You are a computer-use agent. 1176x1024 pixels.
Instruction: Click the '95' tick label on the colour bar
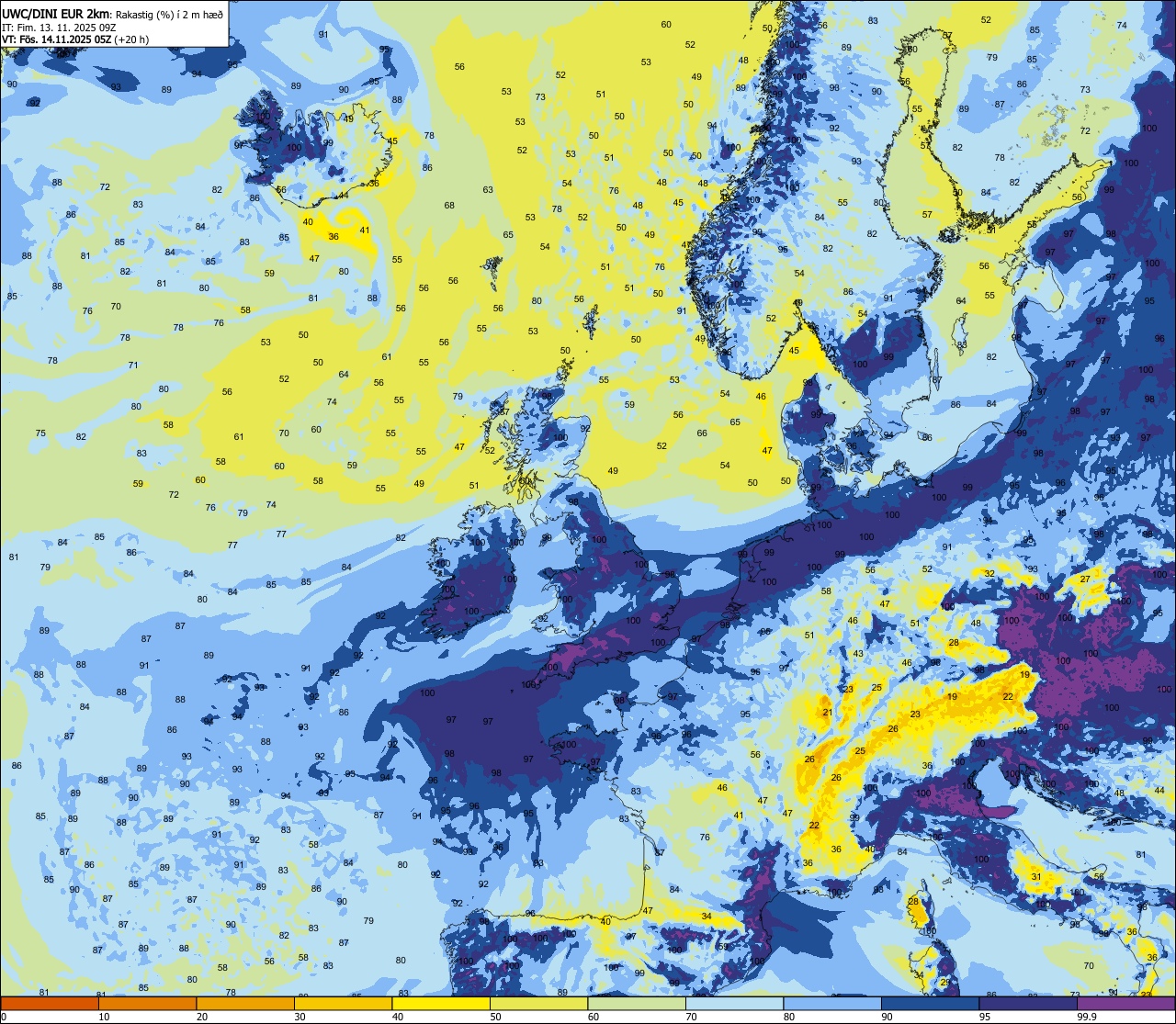point(985,1017)
